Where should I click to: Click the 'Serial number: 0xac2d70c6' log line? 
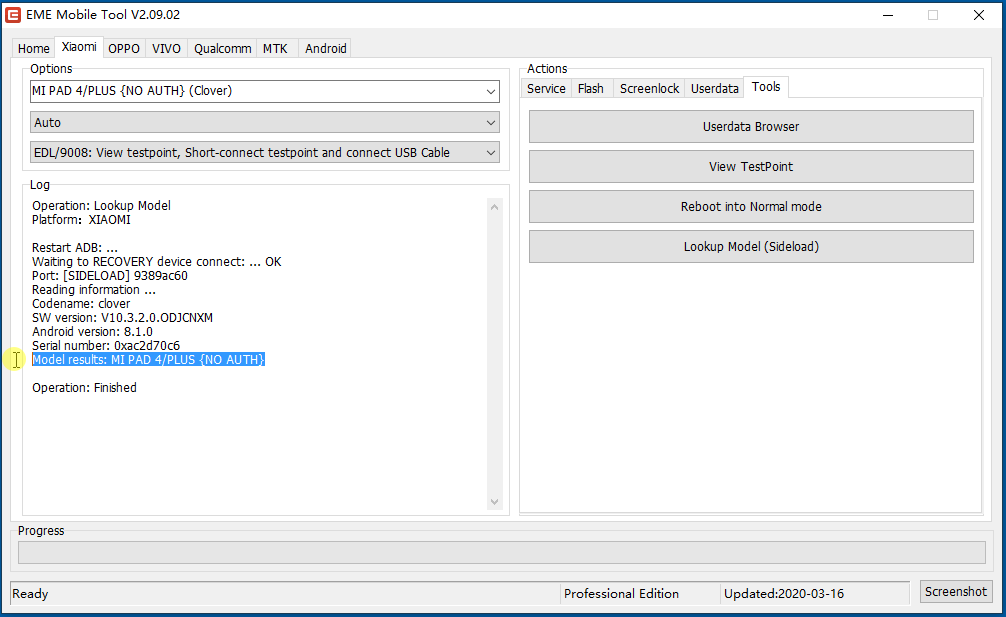click(x=106, y=346)
